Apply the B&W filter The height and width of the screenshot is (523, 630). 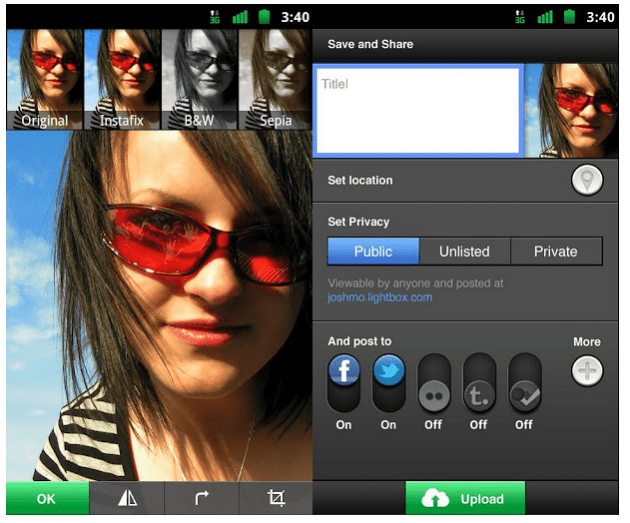point(199,80)
